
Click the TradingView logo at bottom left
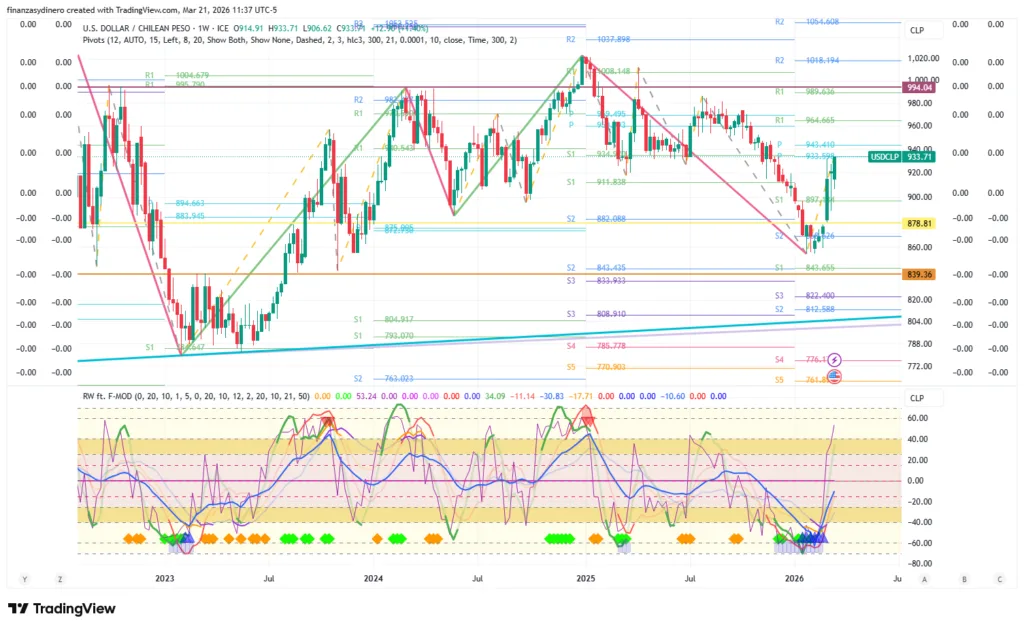click(61, 609)
